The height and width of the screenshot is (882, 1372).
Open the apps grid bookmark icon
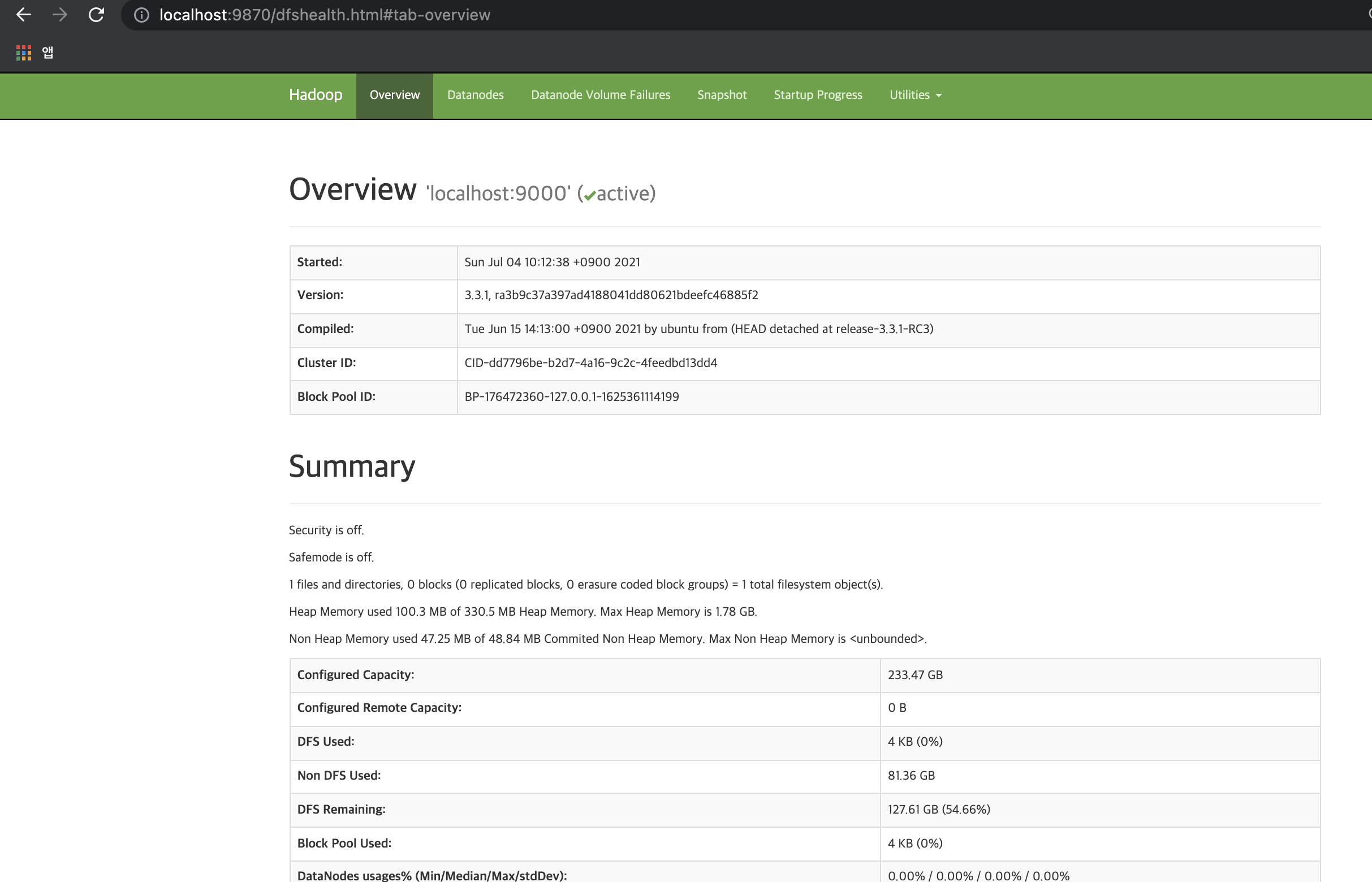click(24, 53)
